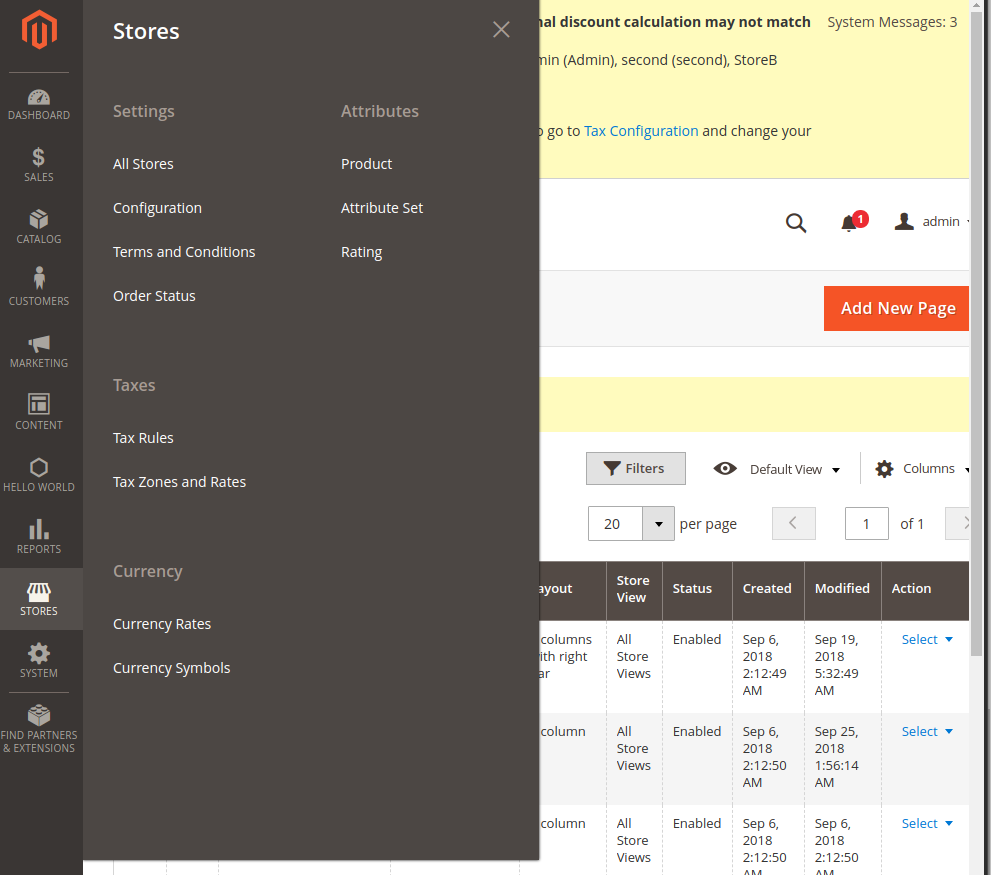991x875 pixels.
Task: Toggle the Filters panel
Action: click(x=635, y=468)
